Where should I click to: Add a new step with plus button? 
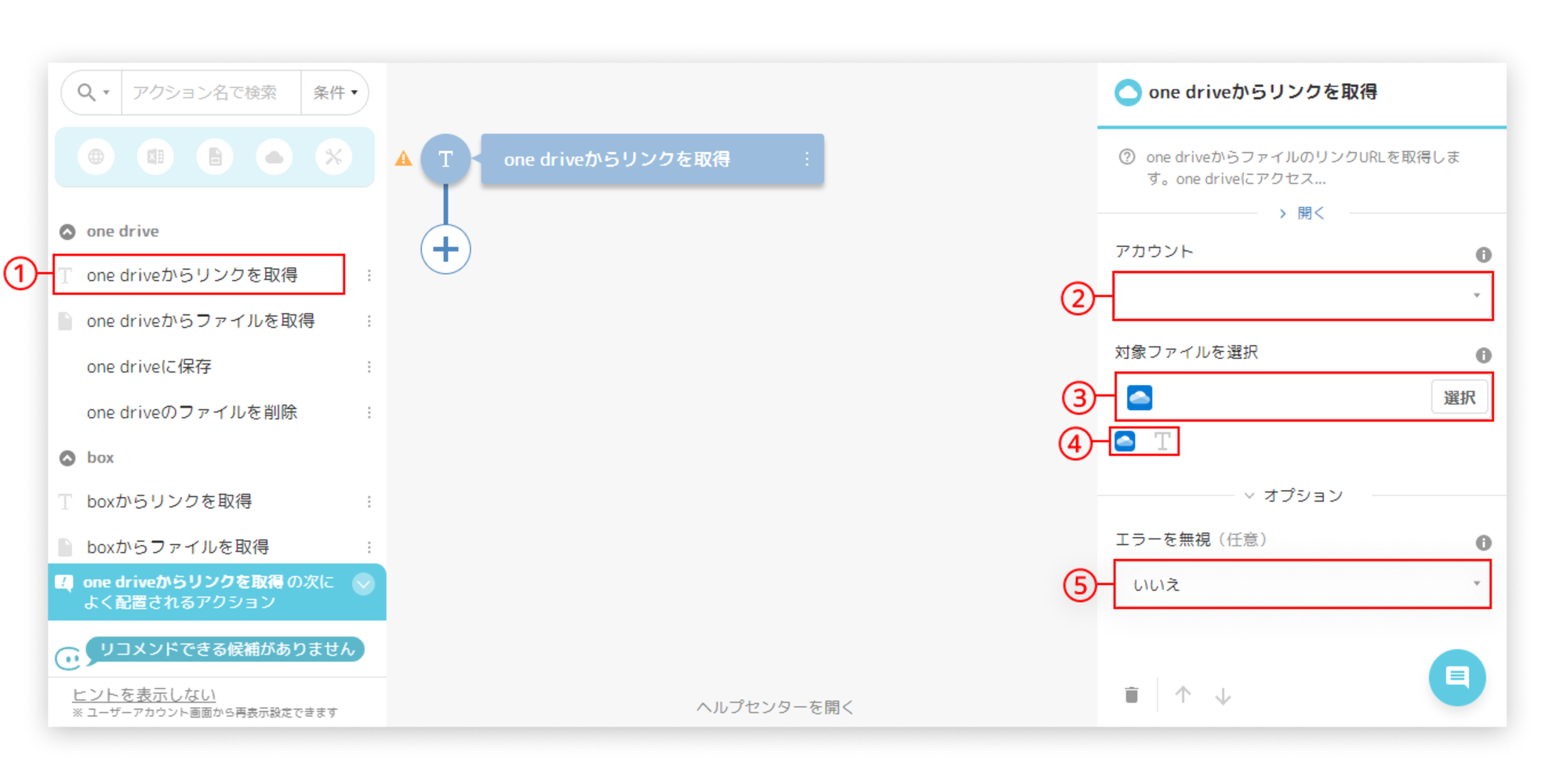[445, 249]
